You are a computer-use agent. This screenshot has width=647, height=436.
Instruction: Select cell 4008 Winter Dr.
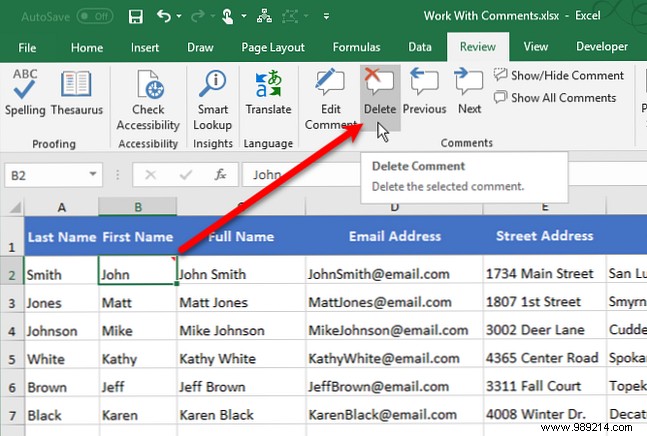pos(544,410)
